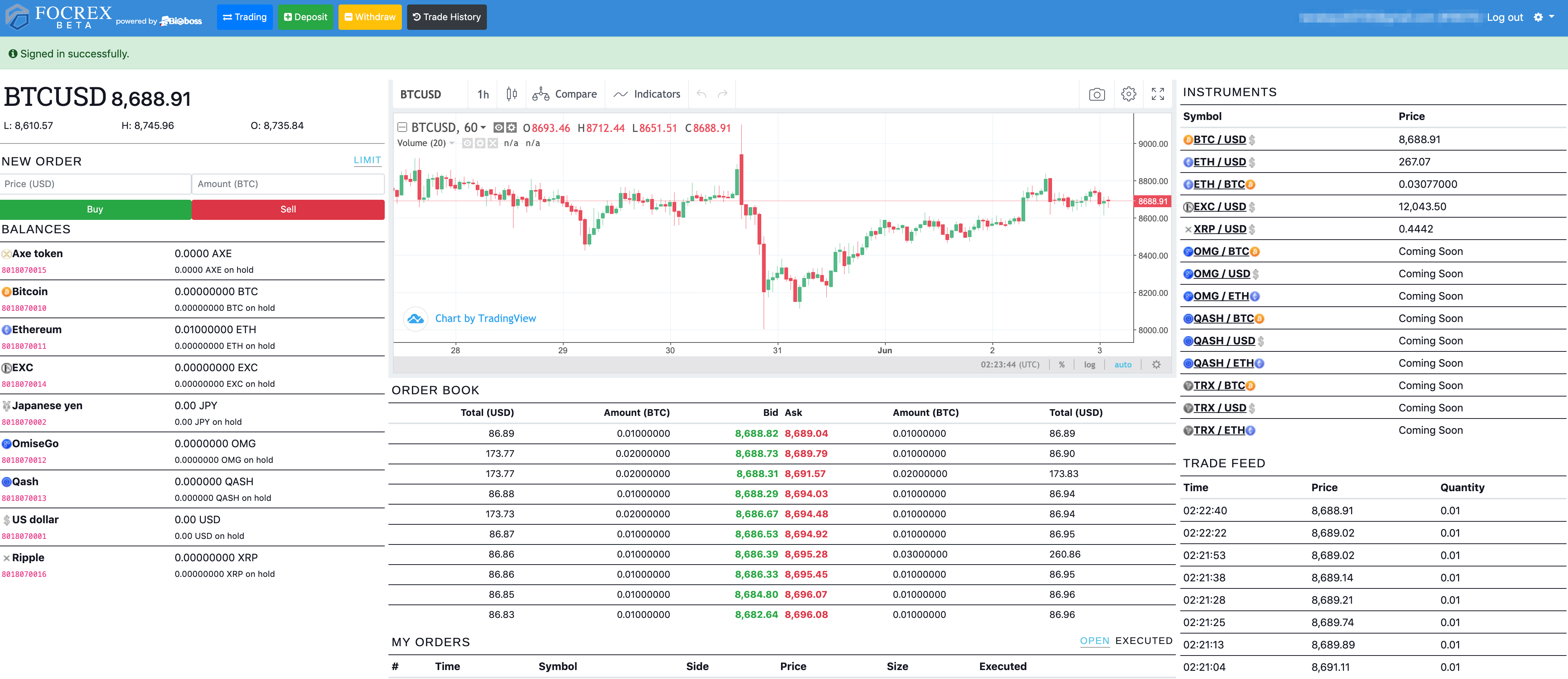Toggle percentage scale on the chart
Image resolution: width=1568 pixels, height=679 pixels.
click(1061, 364)
